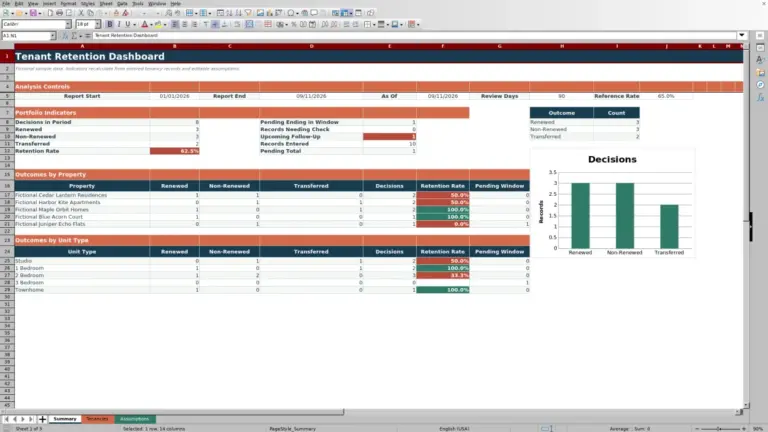Click the last sheet navigation arrow
This screenshot has height=432, width=768.
31,419
